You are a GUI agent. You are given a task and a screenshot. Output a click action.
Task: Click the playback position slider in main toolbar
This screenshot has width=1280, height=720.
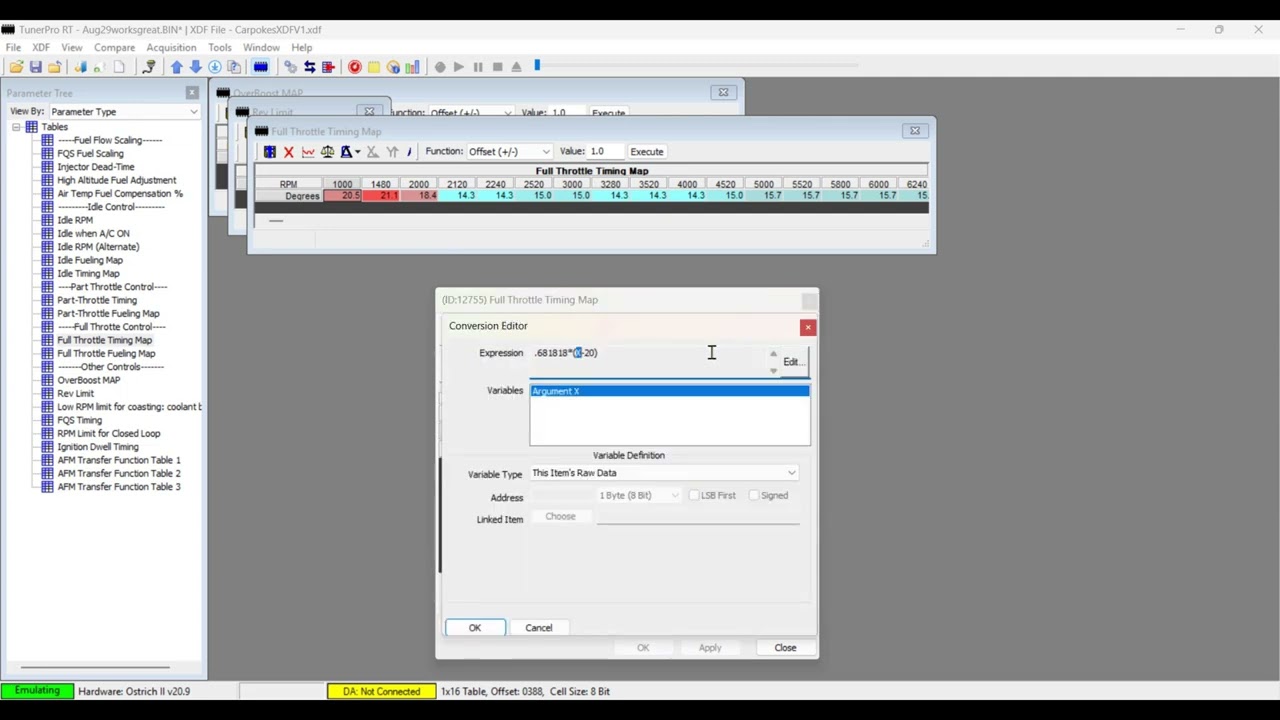(x=537, y=66)
